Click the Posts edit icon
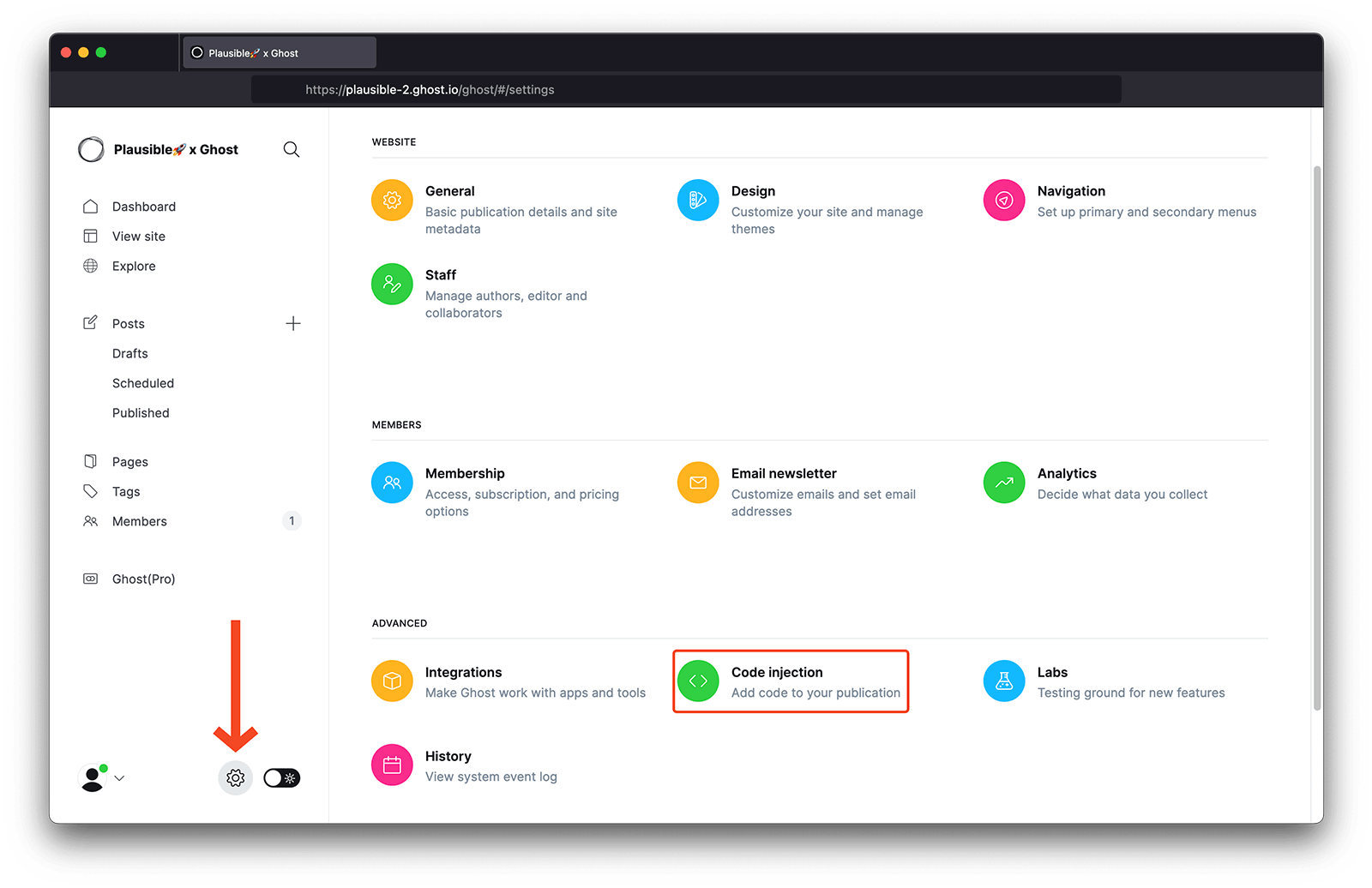 (x=90, y=323)
